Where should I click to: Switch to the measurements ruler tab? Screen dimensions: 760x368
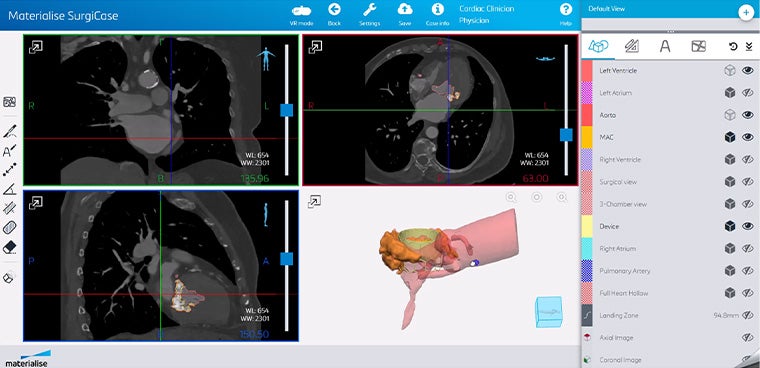[632, 46]
